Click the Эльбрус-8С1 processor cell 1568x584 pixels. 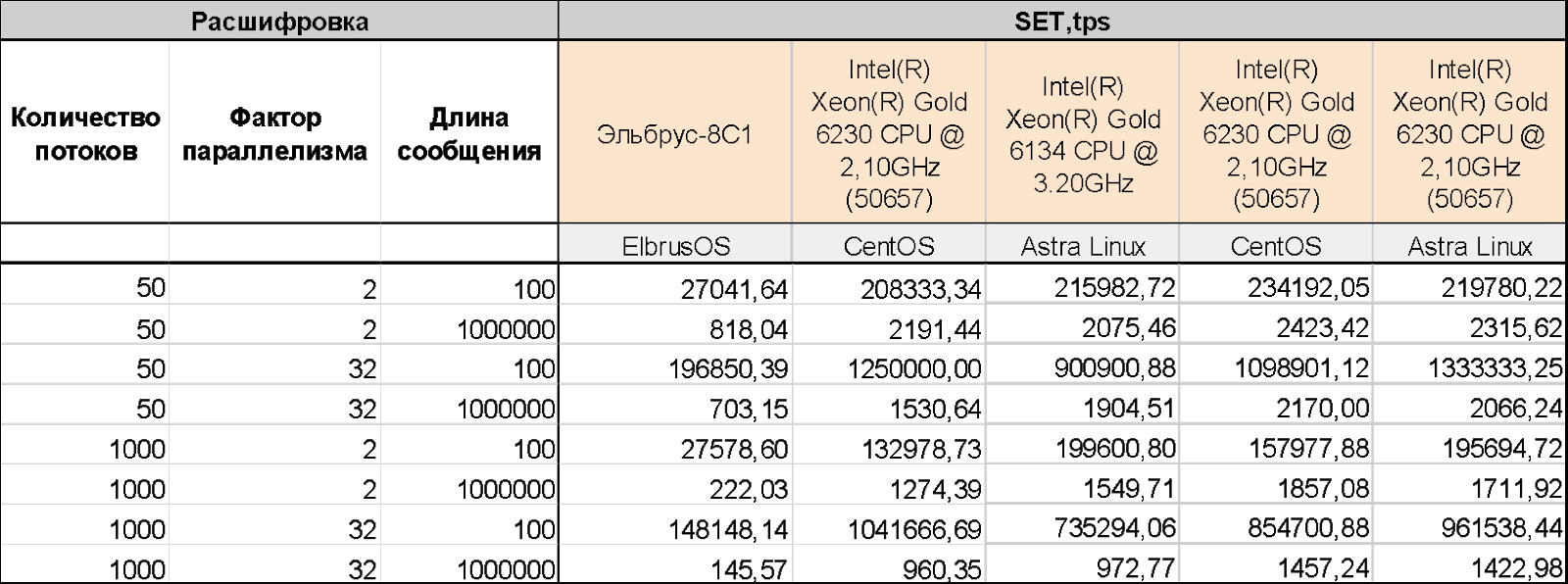click(x=674, y=134)
